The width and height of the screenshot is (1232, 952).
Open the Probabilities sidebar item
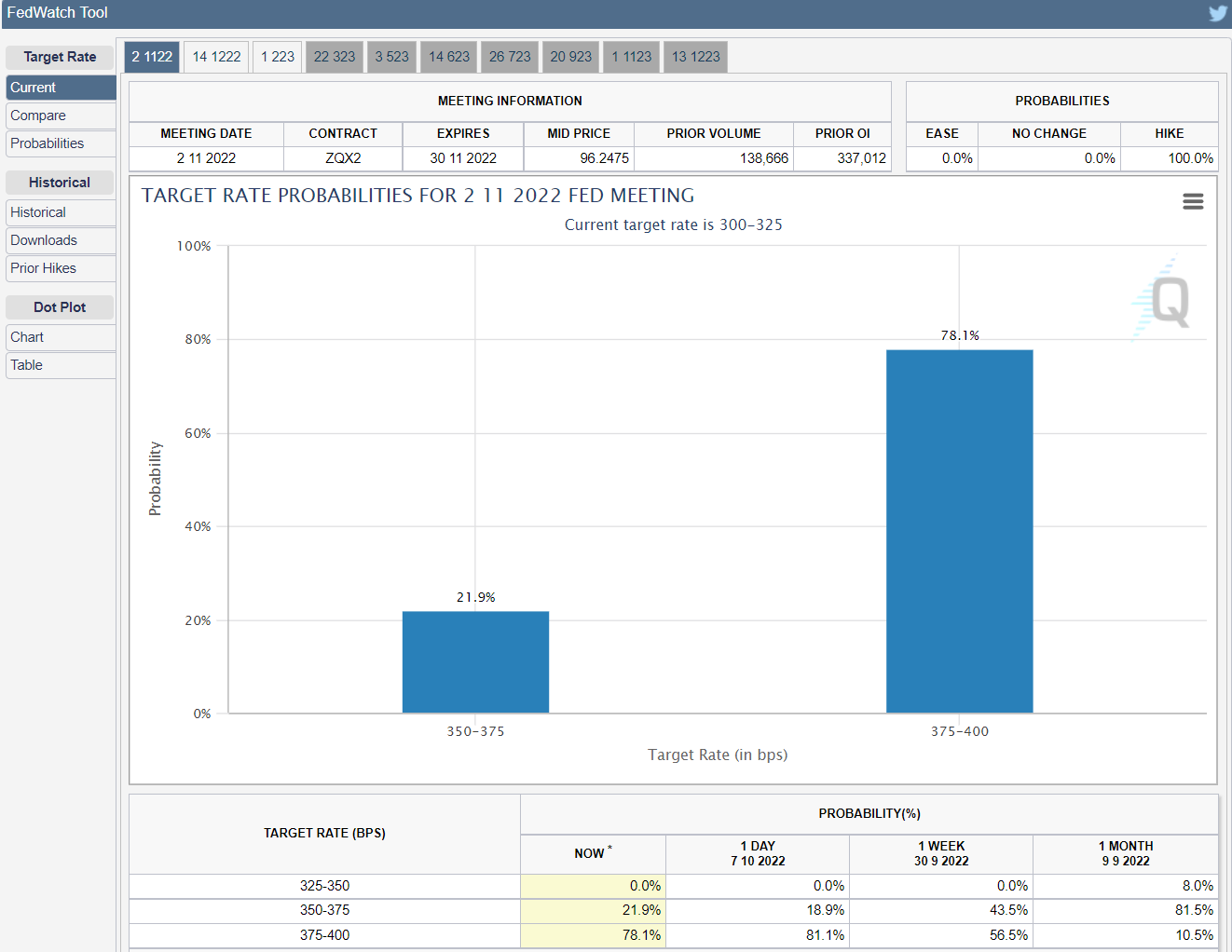coord(61,143)
